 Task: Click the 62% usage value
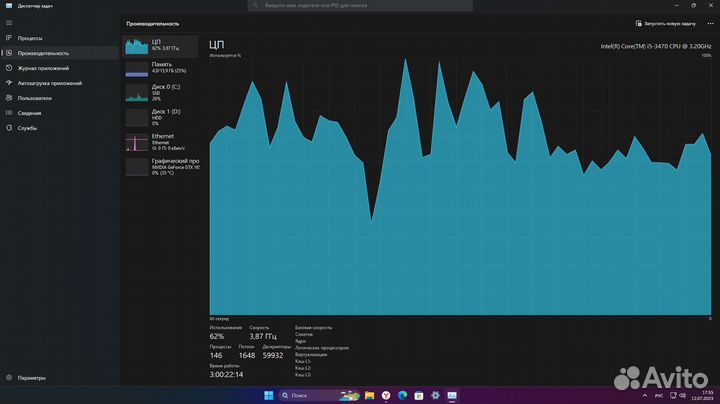pyautogui.click(x=217, y=337)
